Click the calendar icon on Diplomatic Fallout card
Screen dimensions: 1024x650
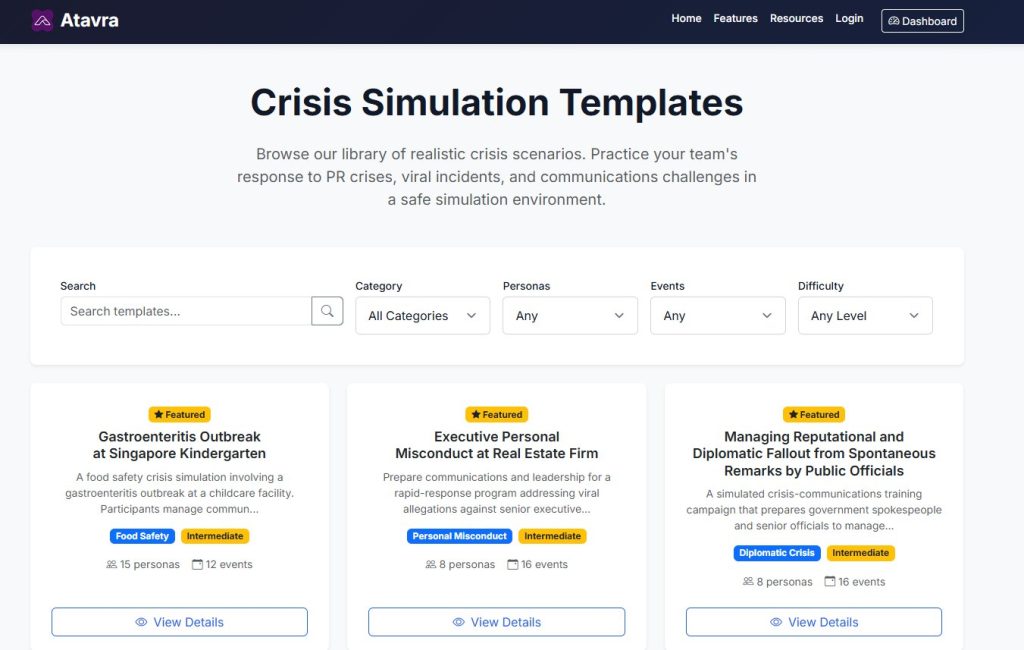coord(830,582)
